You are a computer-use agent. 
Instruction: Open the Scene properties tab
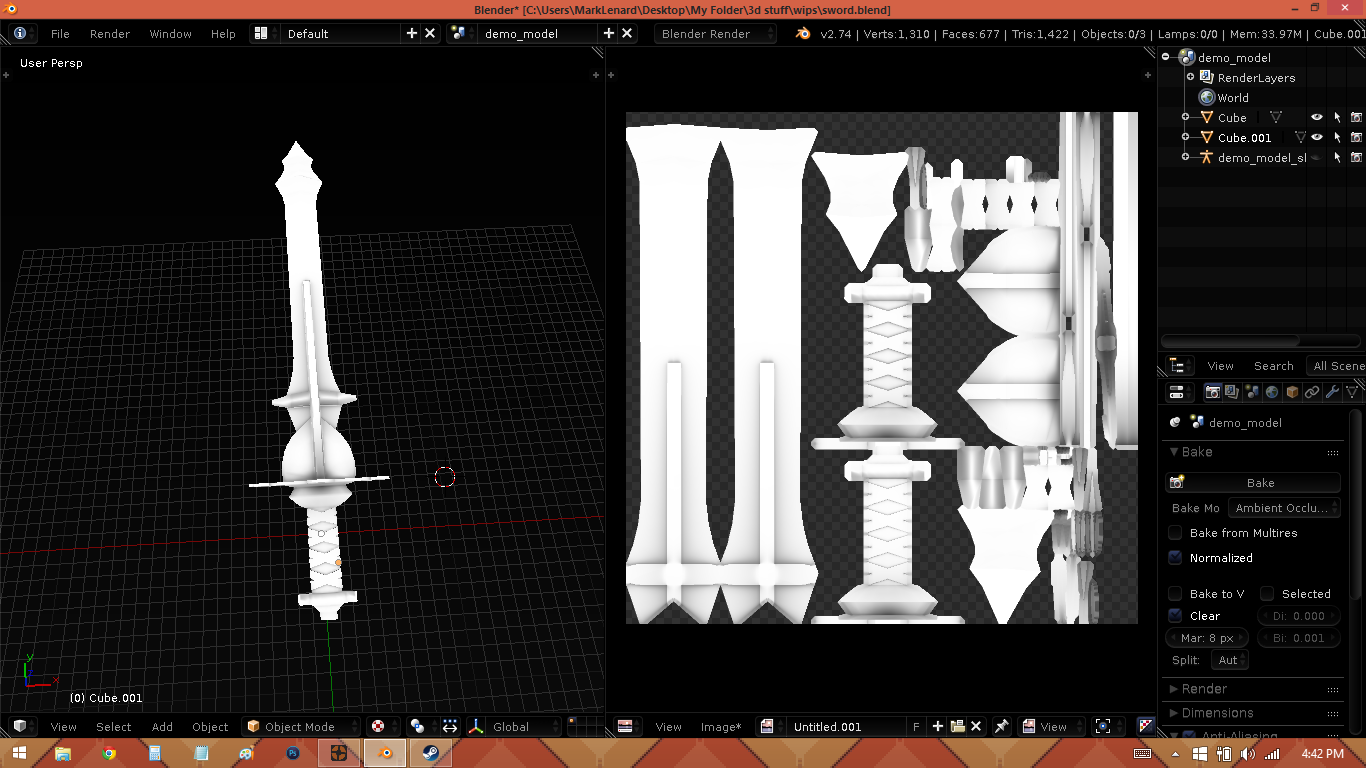click(x=1252, y=392)
